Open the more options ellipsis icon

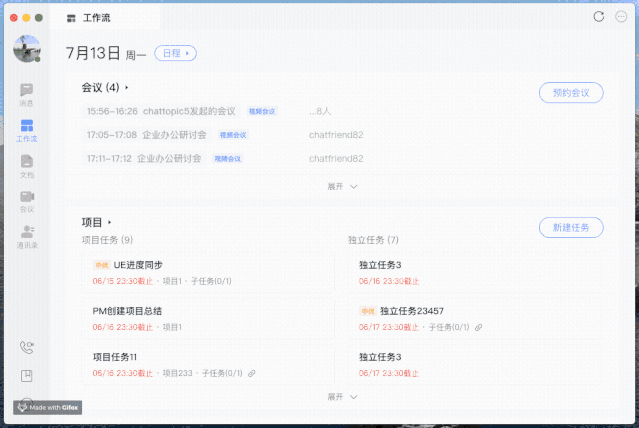click(621, 17)
